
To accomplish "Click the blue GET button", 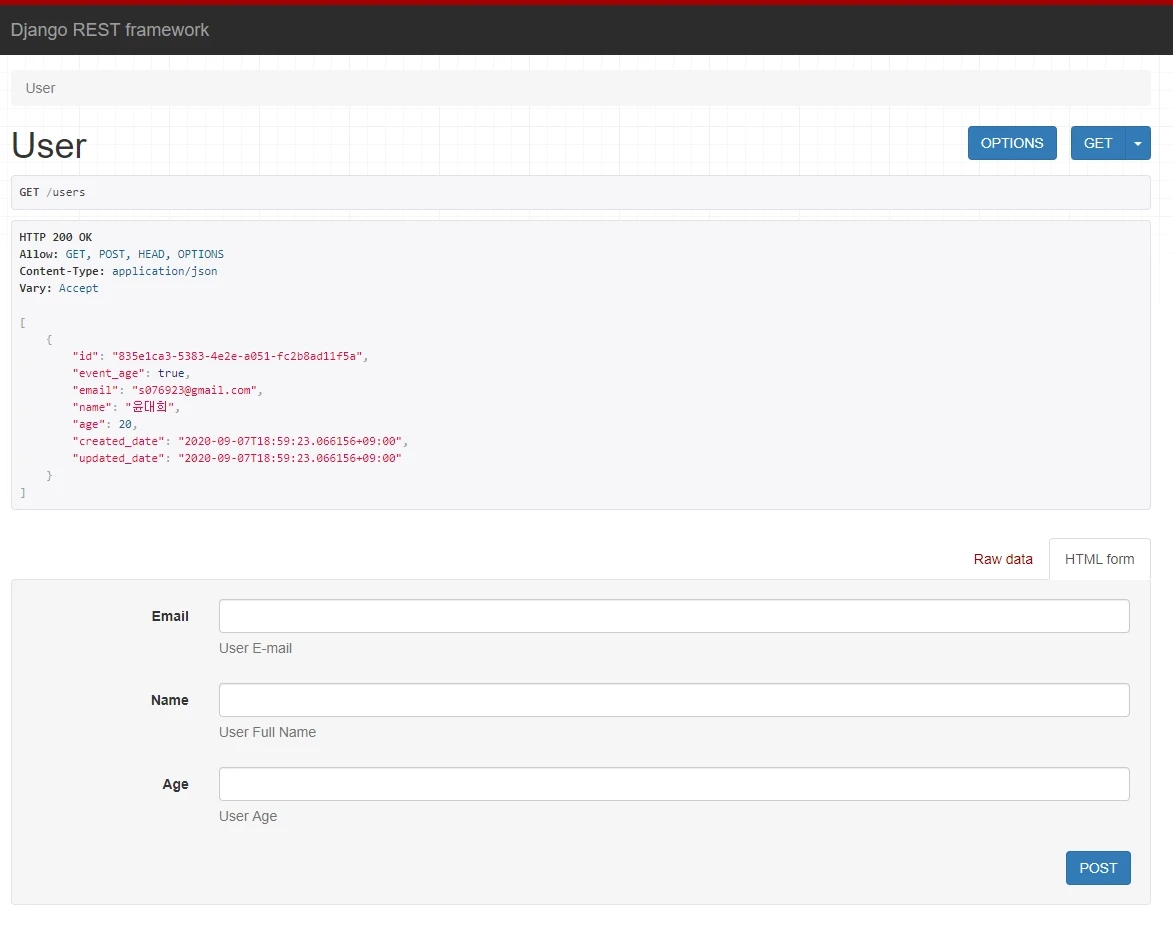I will coord(1097,143).
